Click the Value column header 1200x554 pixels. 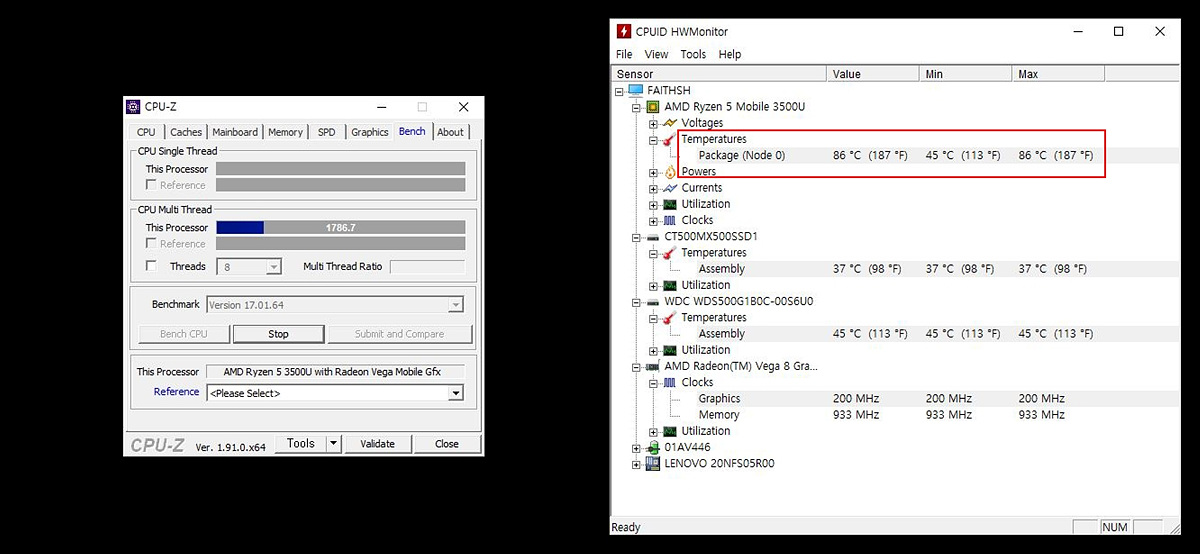point(874,74)
